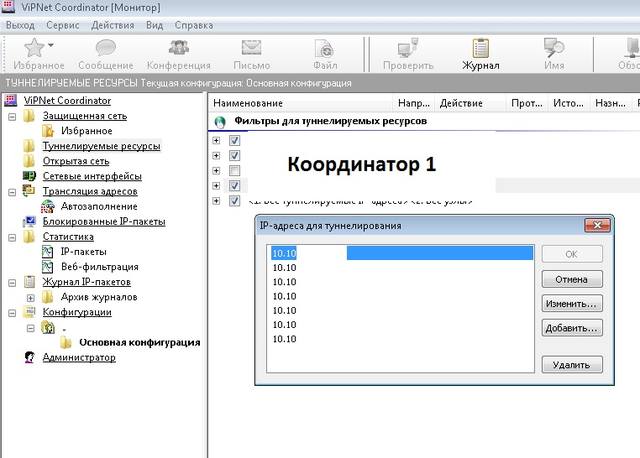Collapse the Трансляция адресов tree node
Viewport: 640px width, 458px height.
(12, 192)
